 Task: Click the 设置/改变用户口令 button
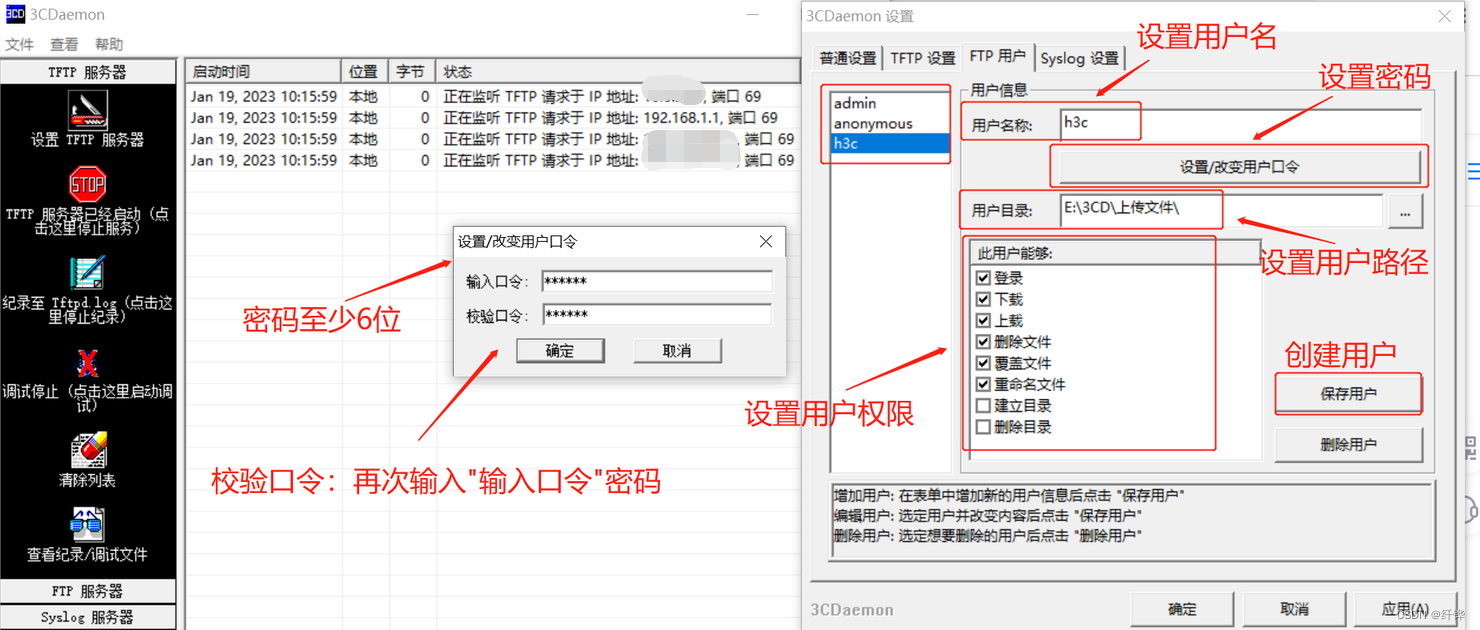coord(1240,167)
